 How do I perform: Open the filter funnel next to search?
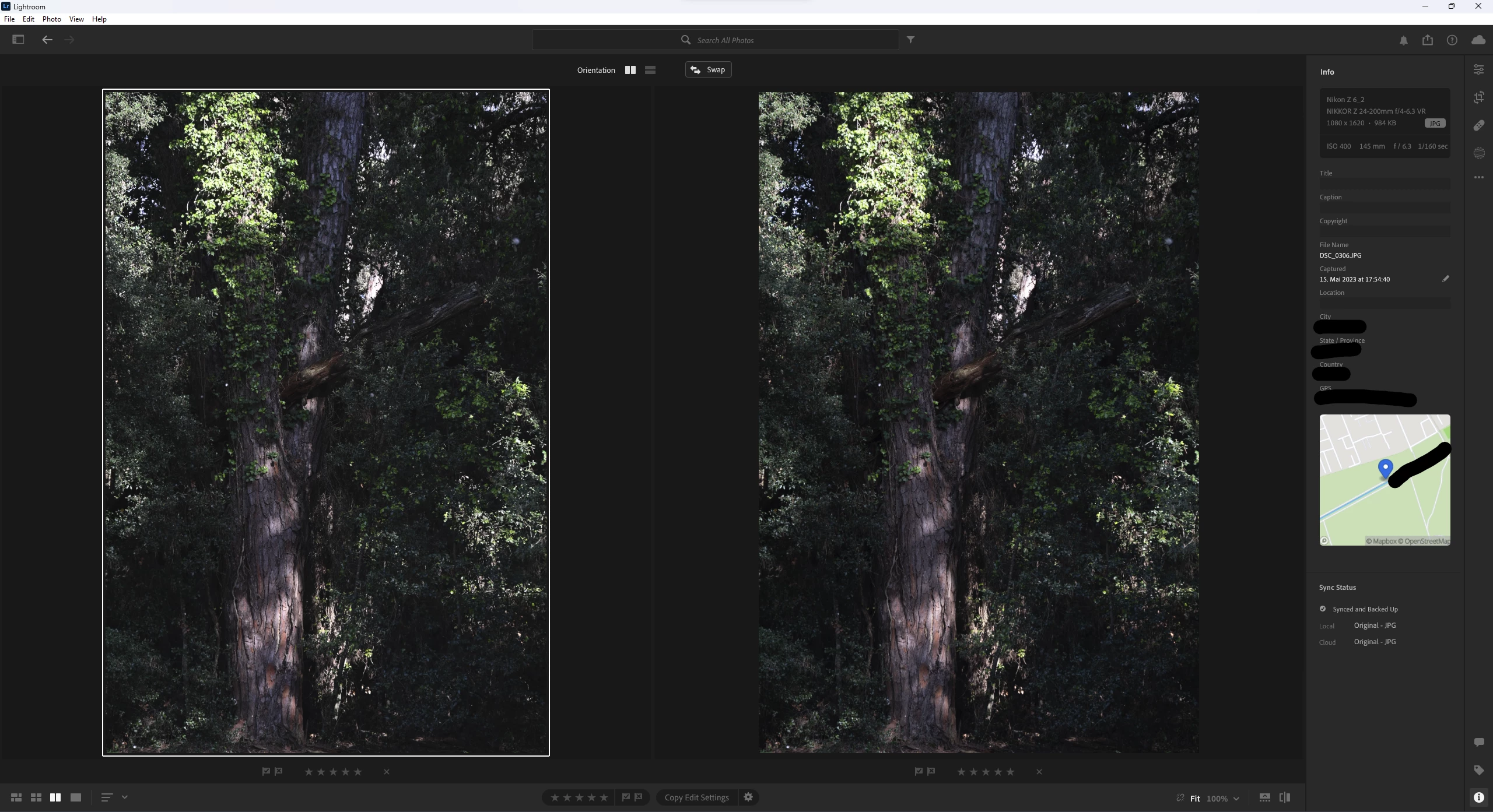click(910, 40)
